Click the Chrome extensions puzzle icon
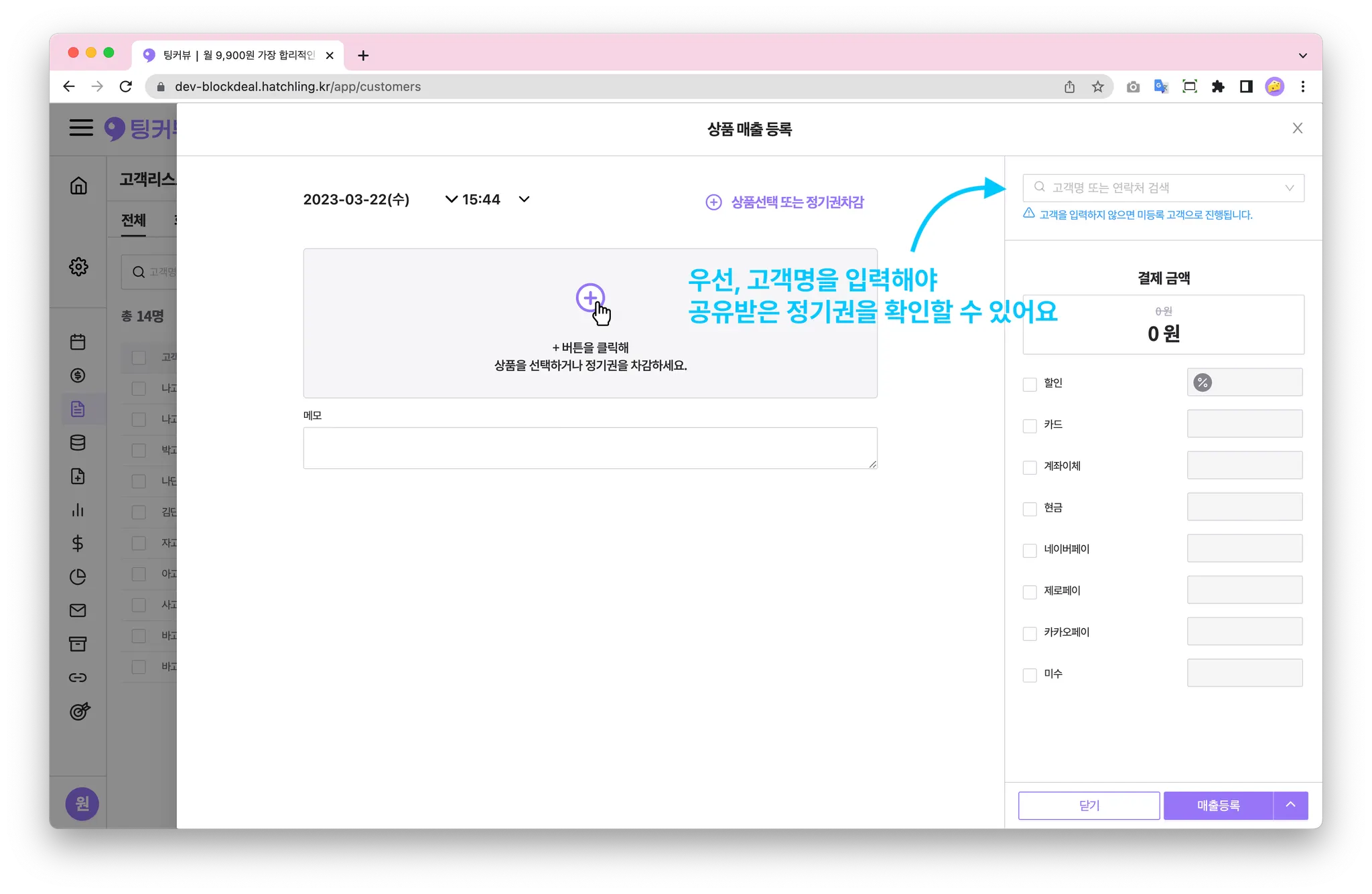 (x=1218, y=86)
